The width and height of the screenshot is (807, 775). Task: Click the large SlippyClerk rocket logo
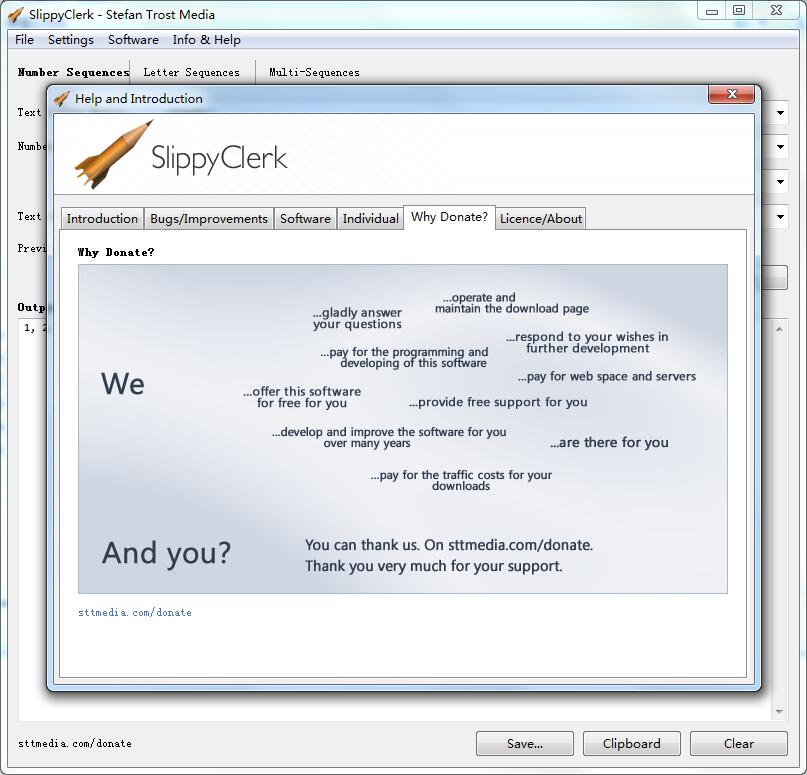(x=114, y=154)
